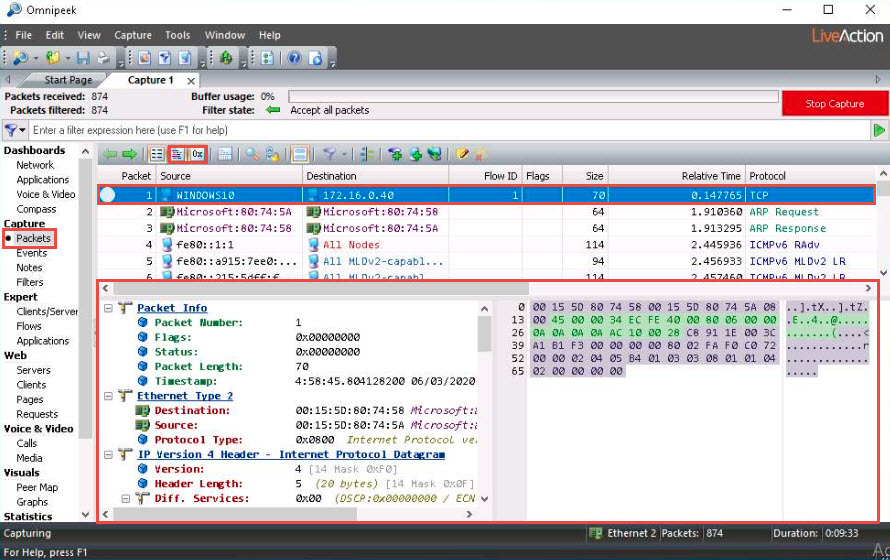Click the New Capture magnifier icon

click(20, 57)
